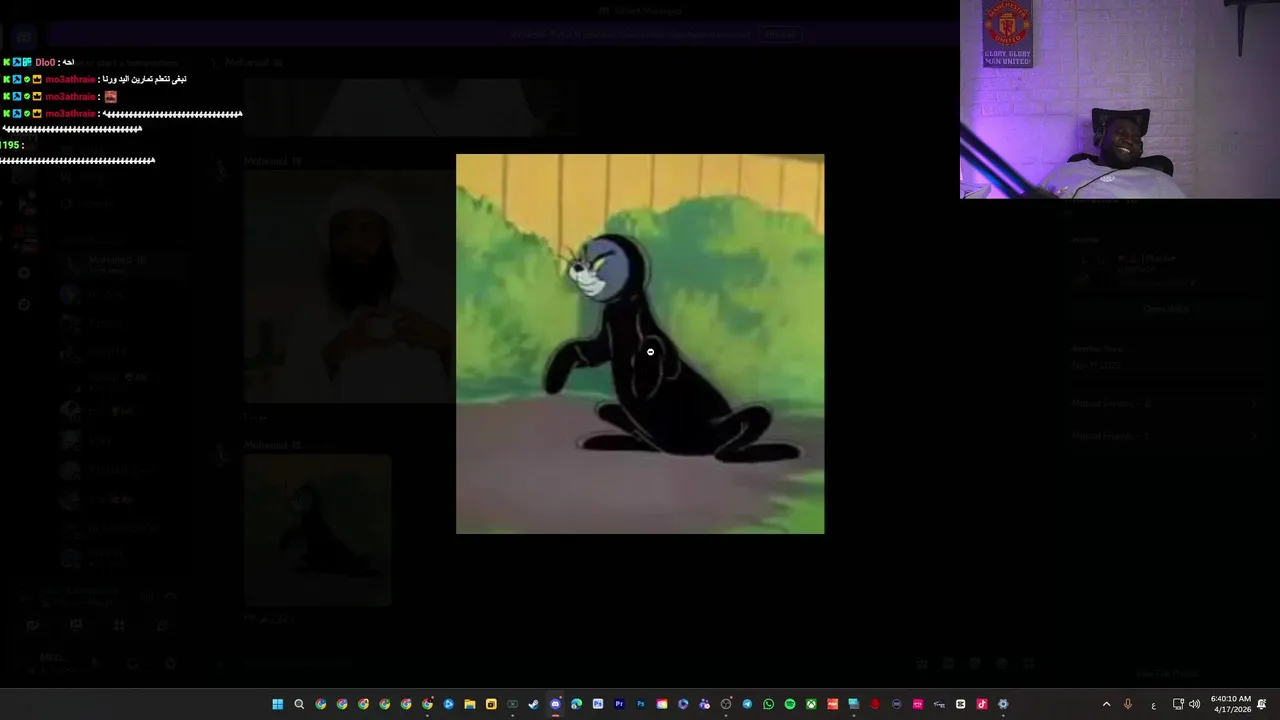The height and width of the screenshot is (720, 1280).
Task: Open the Xbox app from the taskbar
Action: point(812,704)
